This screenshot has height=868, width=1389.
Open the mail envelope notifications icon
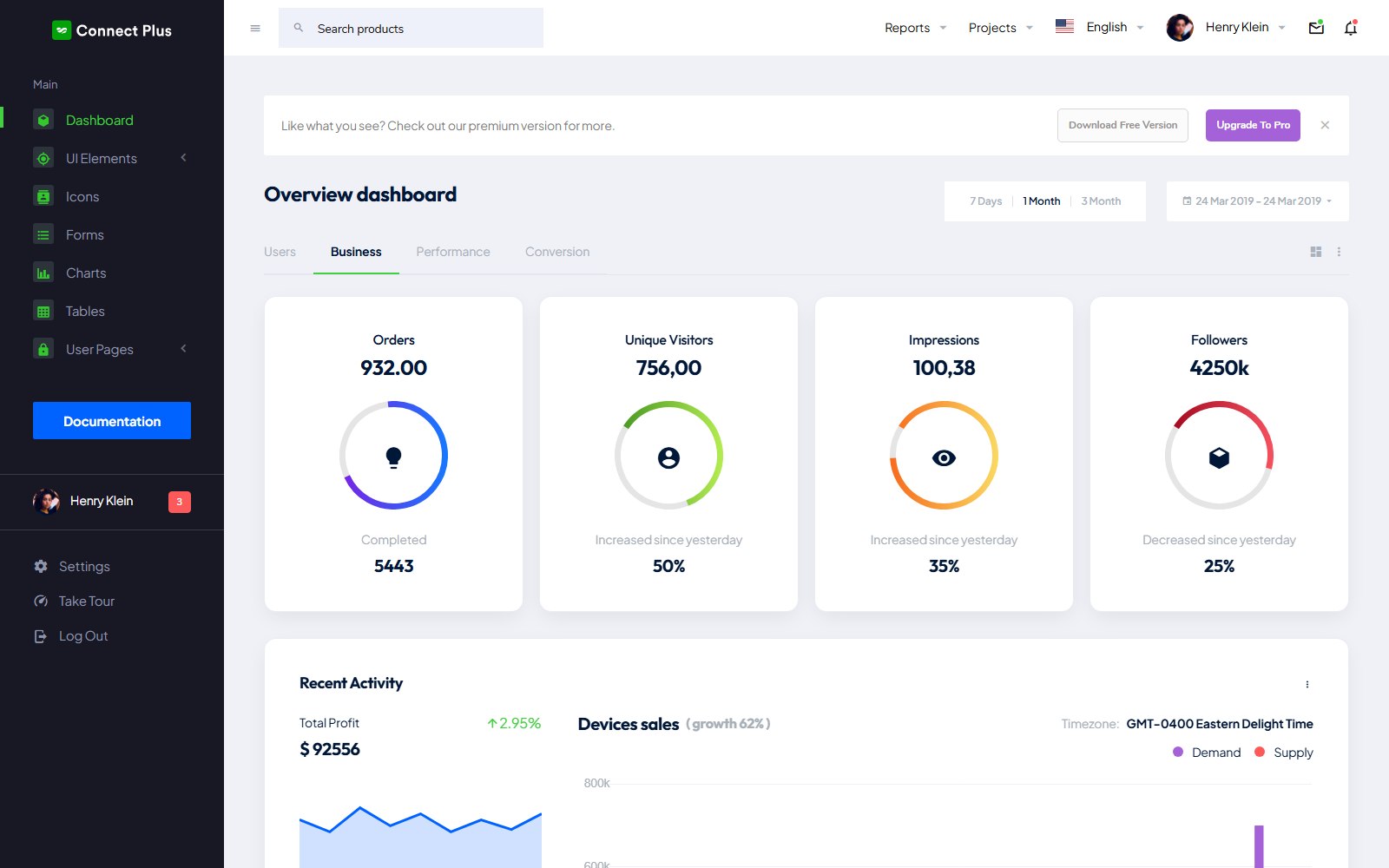(x=1316, y=28)
